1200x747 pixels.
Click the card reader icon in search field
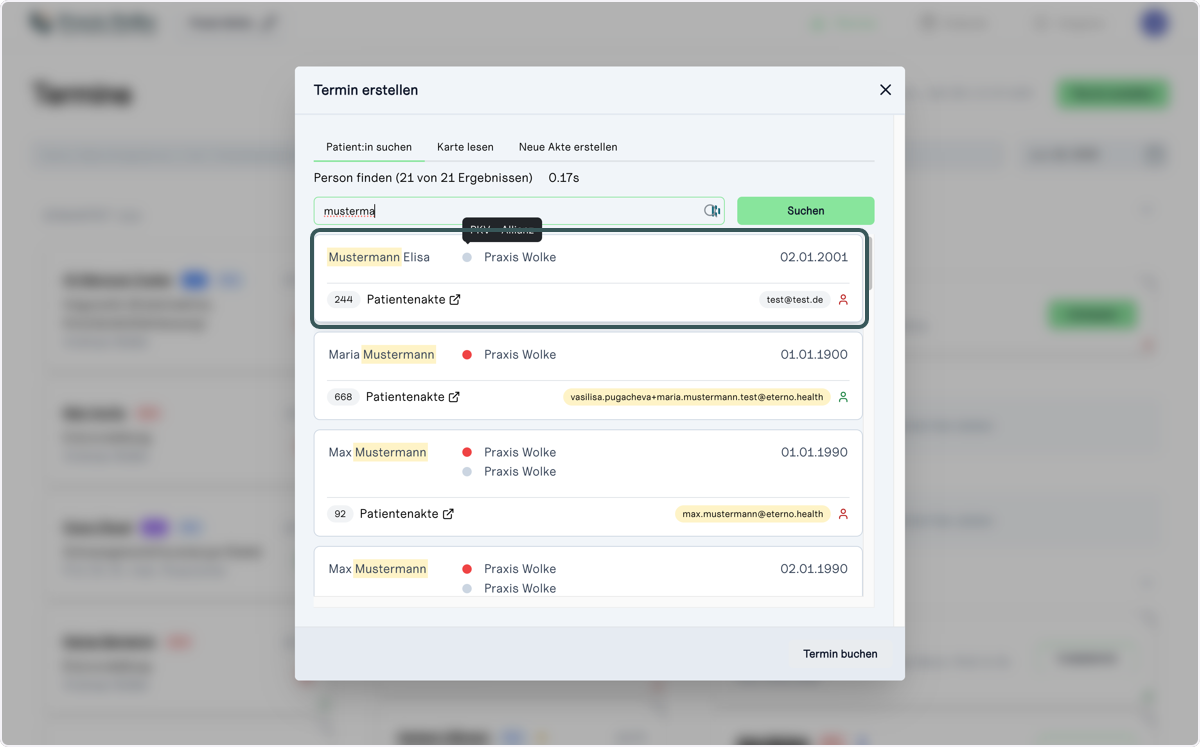(x=712, y=211)
